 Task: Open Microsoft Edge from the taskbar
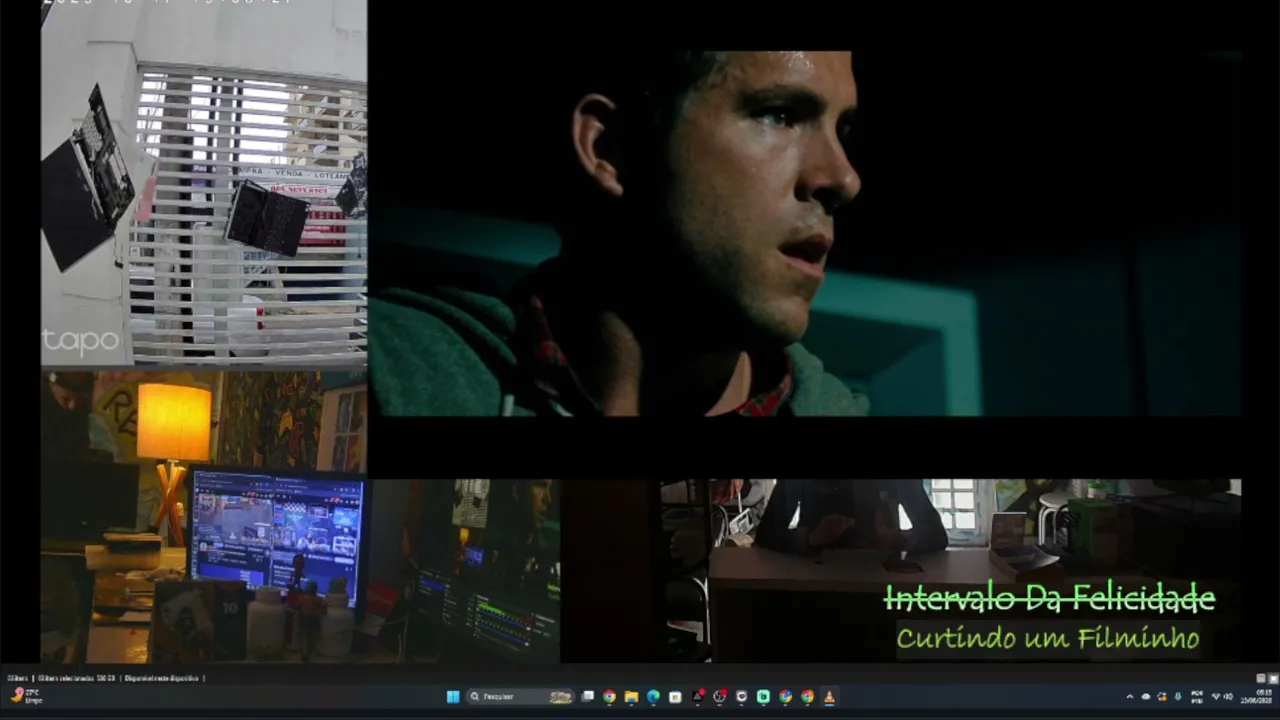coord(653,697)
